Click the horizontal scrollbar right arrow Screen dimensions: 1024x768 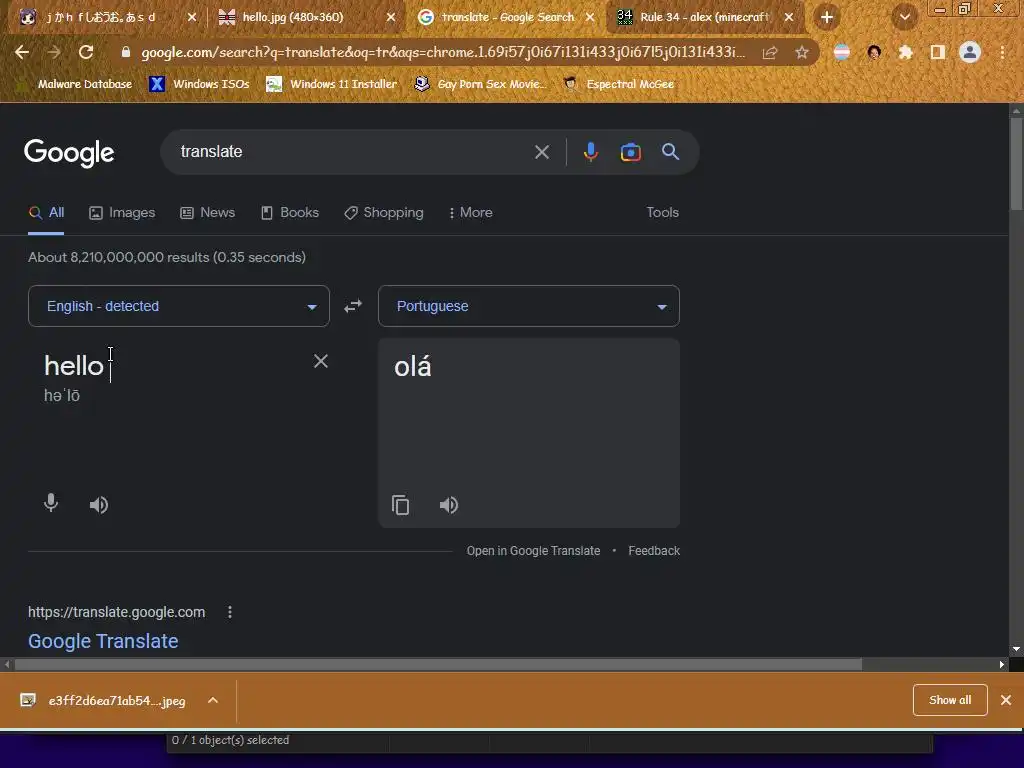pyautogui.click(x=1002, y=664)
